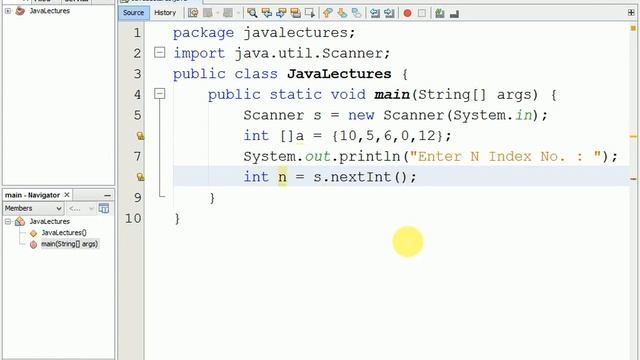Click 'main' method name in code
This screenshot has height=360, width=640.
point(392,94)
